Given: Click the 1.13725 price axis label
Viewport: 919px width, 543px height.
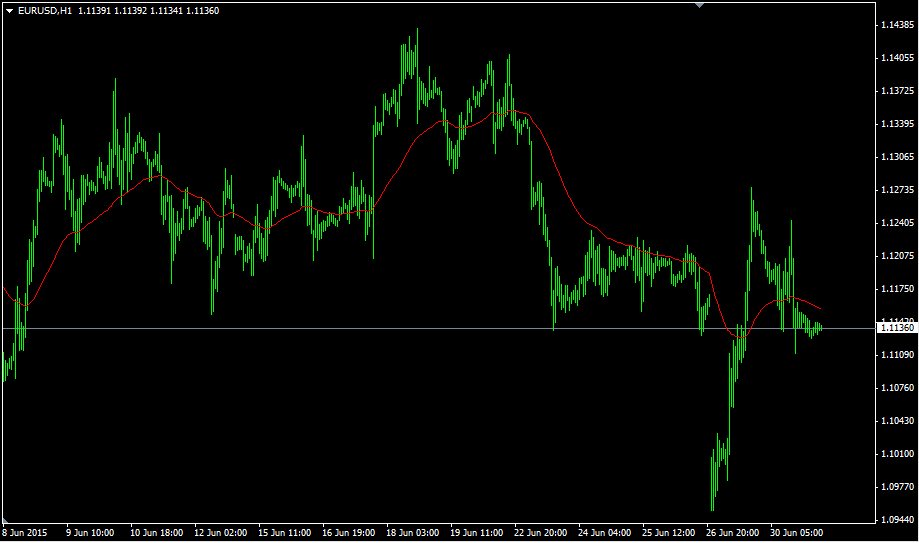Looking at the screenshot, I should [897, 91].
